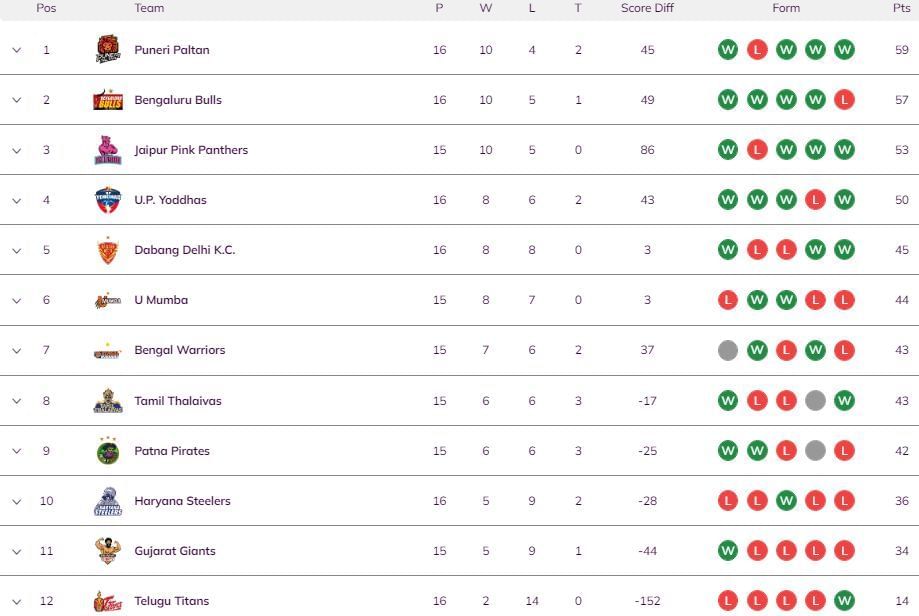This screenshot has height=616, width=919.
Task: Expand the Telugu Titans row details
Action: tap(16, 600)
